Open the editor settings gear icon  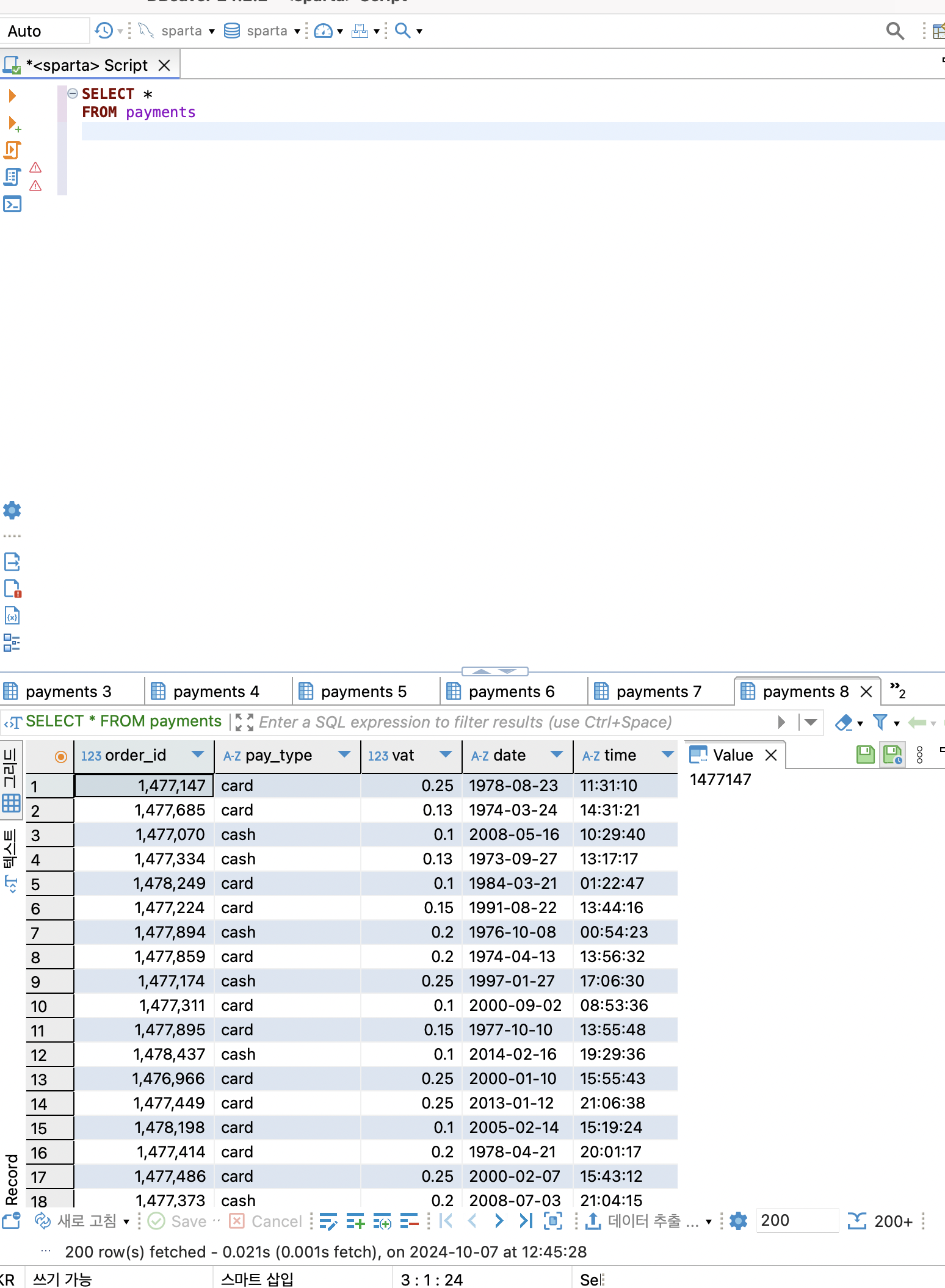(x=12, y=510)
